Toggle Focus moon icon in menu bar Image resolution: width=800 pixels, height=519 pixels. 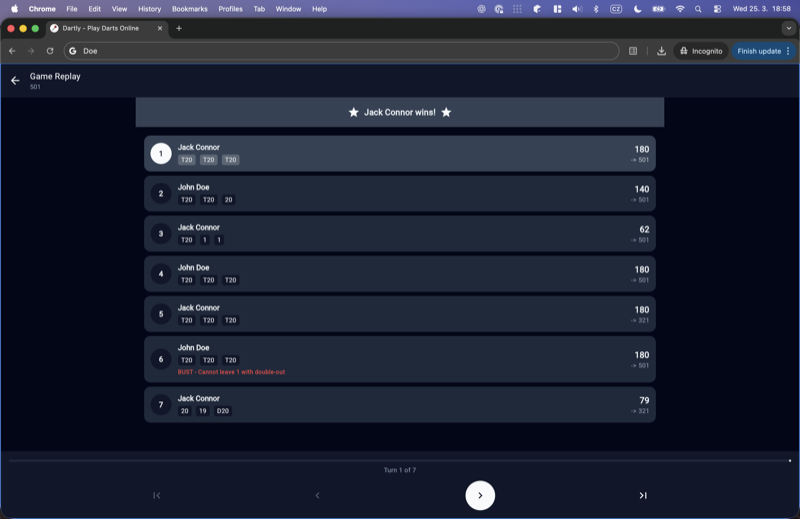tap(638, 9)
